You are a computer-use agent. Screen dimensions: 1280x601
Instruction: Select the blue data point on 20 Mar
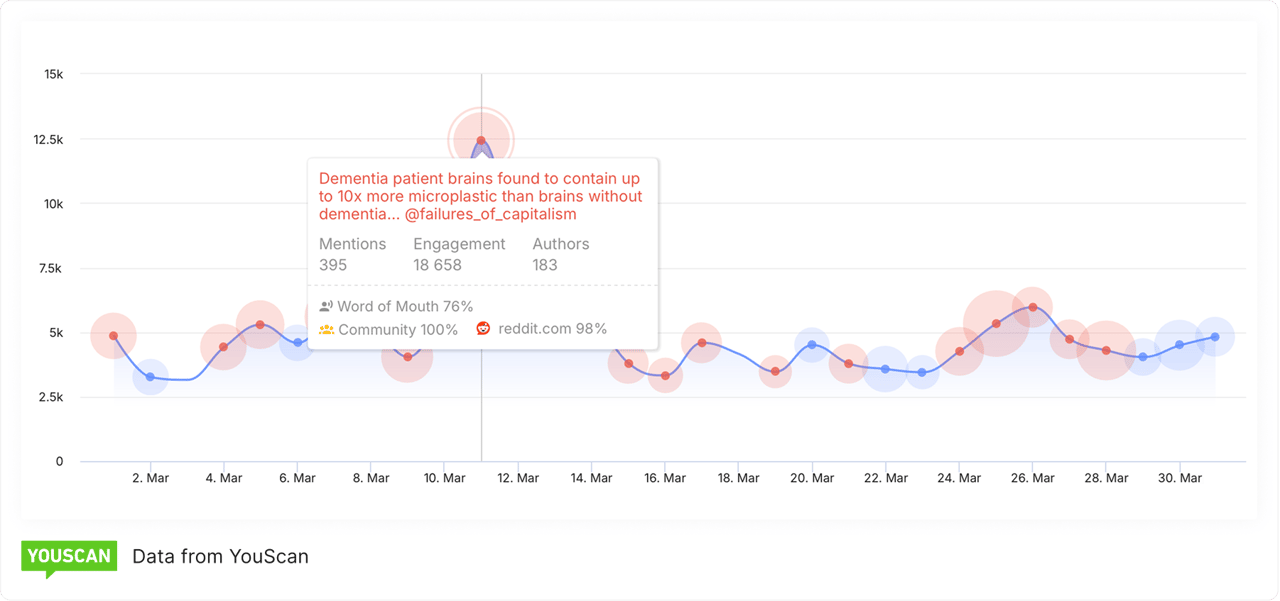[x=812, y=344]
